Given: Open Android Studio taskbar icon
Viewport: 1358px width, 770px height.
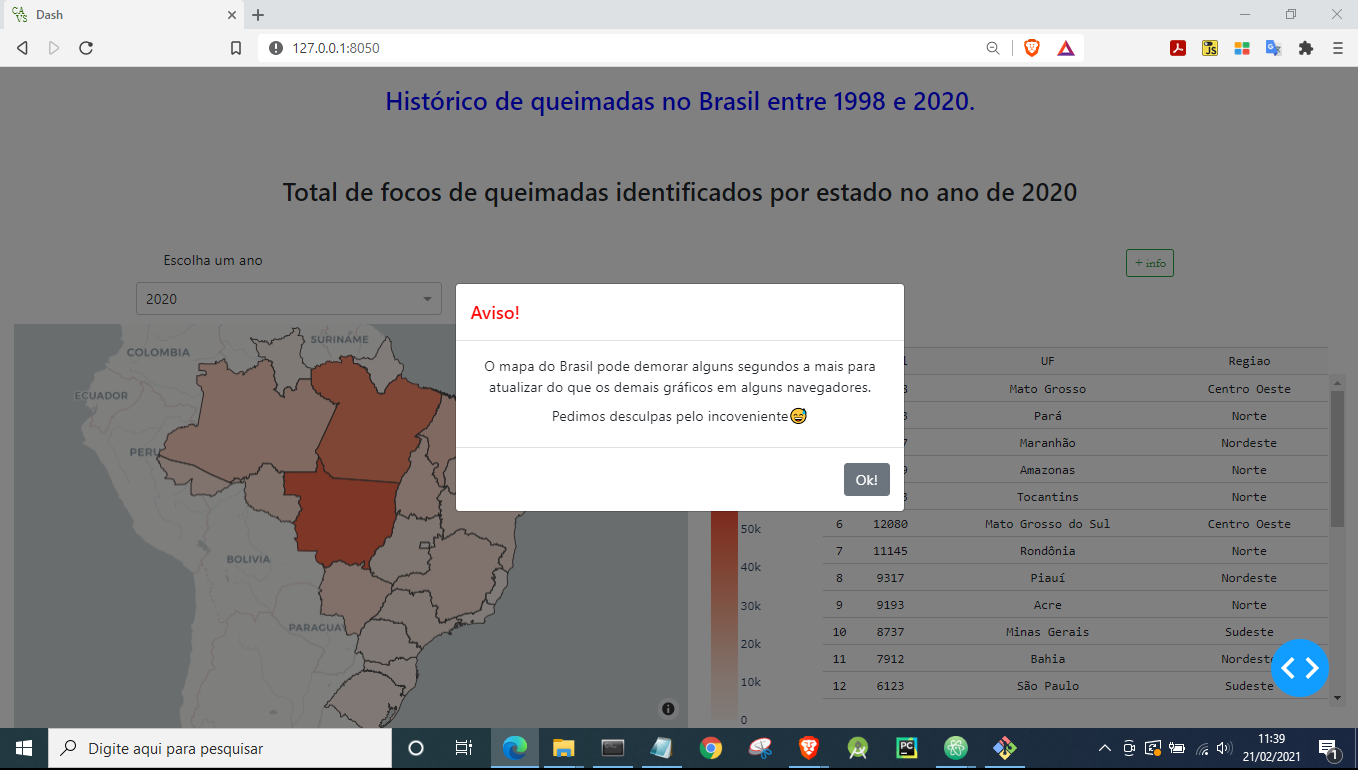Looking at the screenshot, I should click(858, 748).
